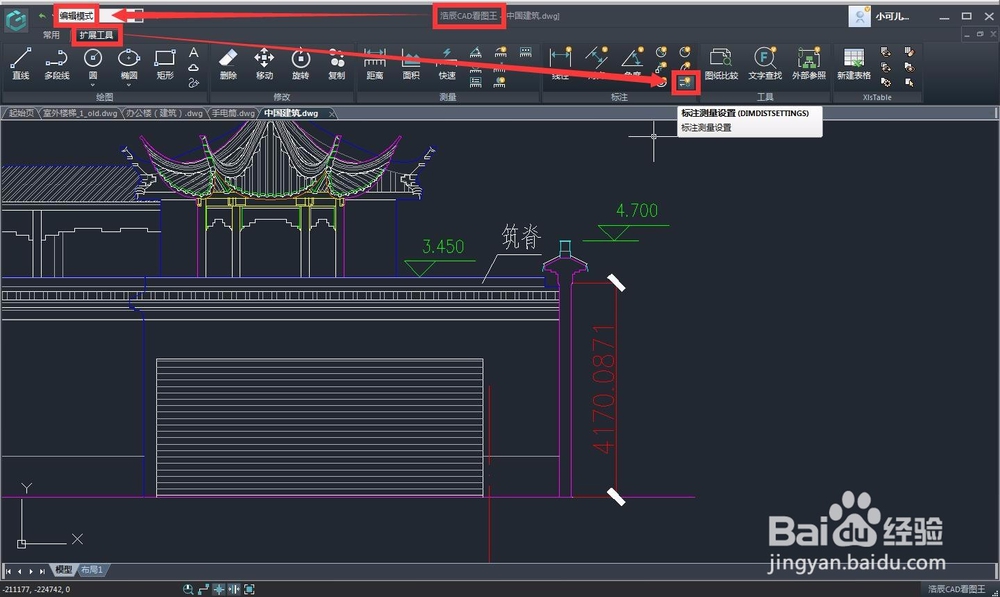Click the 复制 copy tool

point(337,63)
